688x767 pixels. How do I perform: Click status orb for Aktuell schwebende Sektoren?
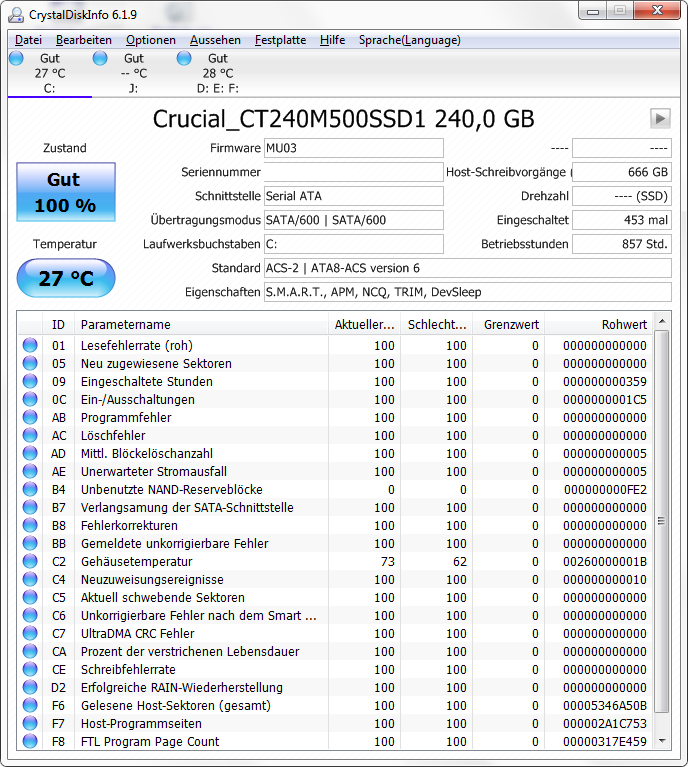tap(30, 598)
